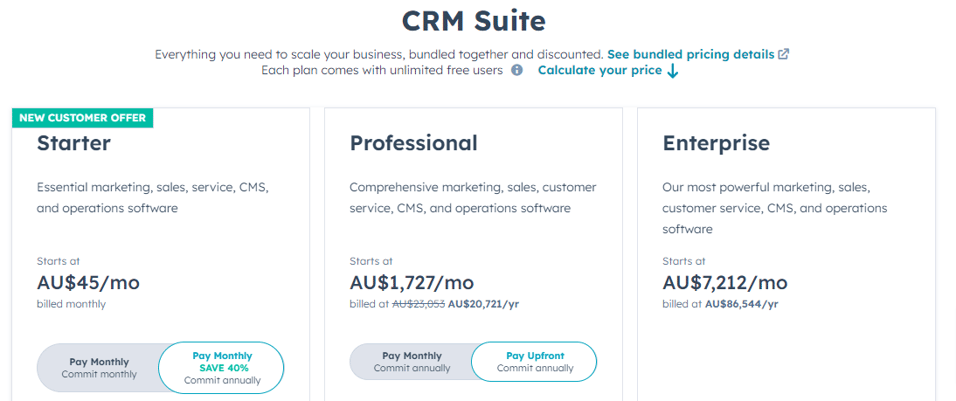This screenshot has height=401, width=956.
Task: Select Starter Pay Monthly SAVE 40% option
Action: [222, 368]
